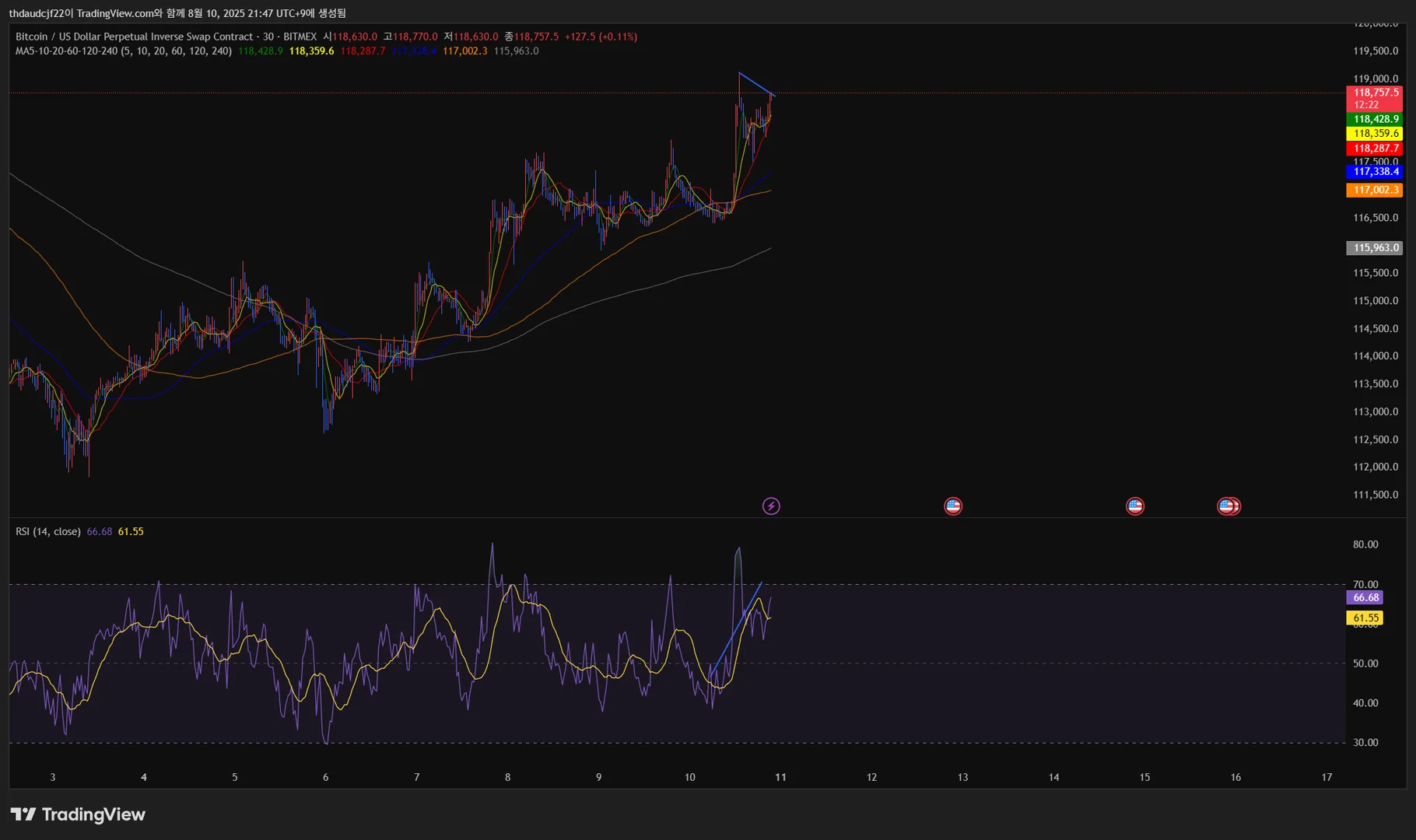The height and width of the screenshot is (840, 1416).
Task: Click the 113,500.0 price scale tick
Action: (1376, 384)
